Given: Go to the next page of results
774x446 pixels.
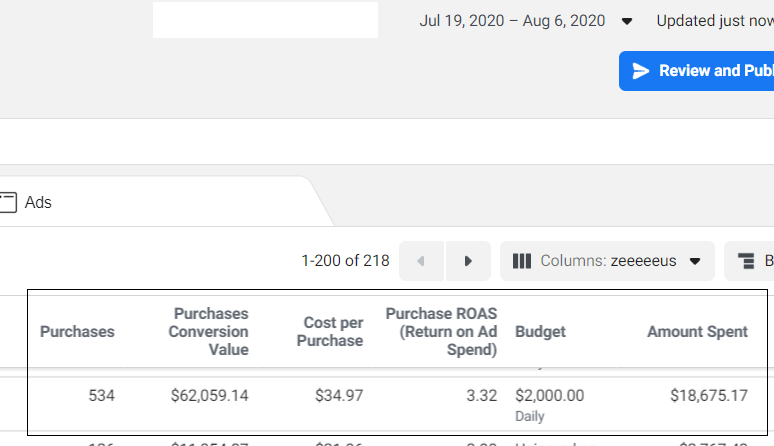Looking at the screenshot, I should point(468,261).
